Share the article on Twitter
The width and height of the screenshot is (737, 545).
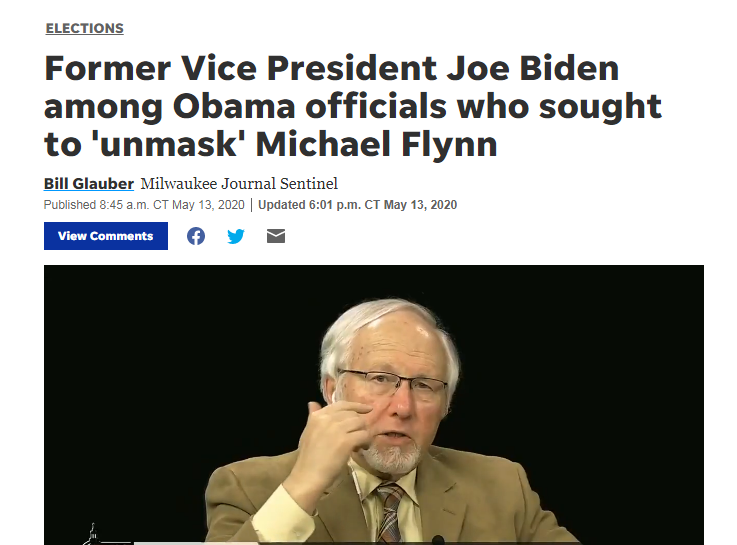coord(235,236)
